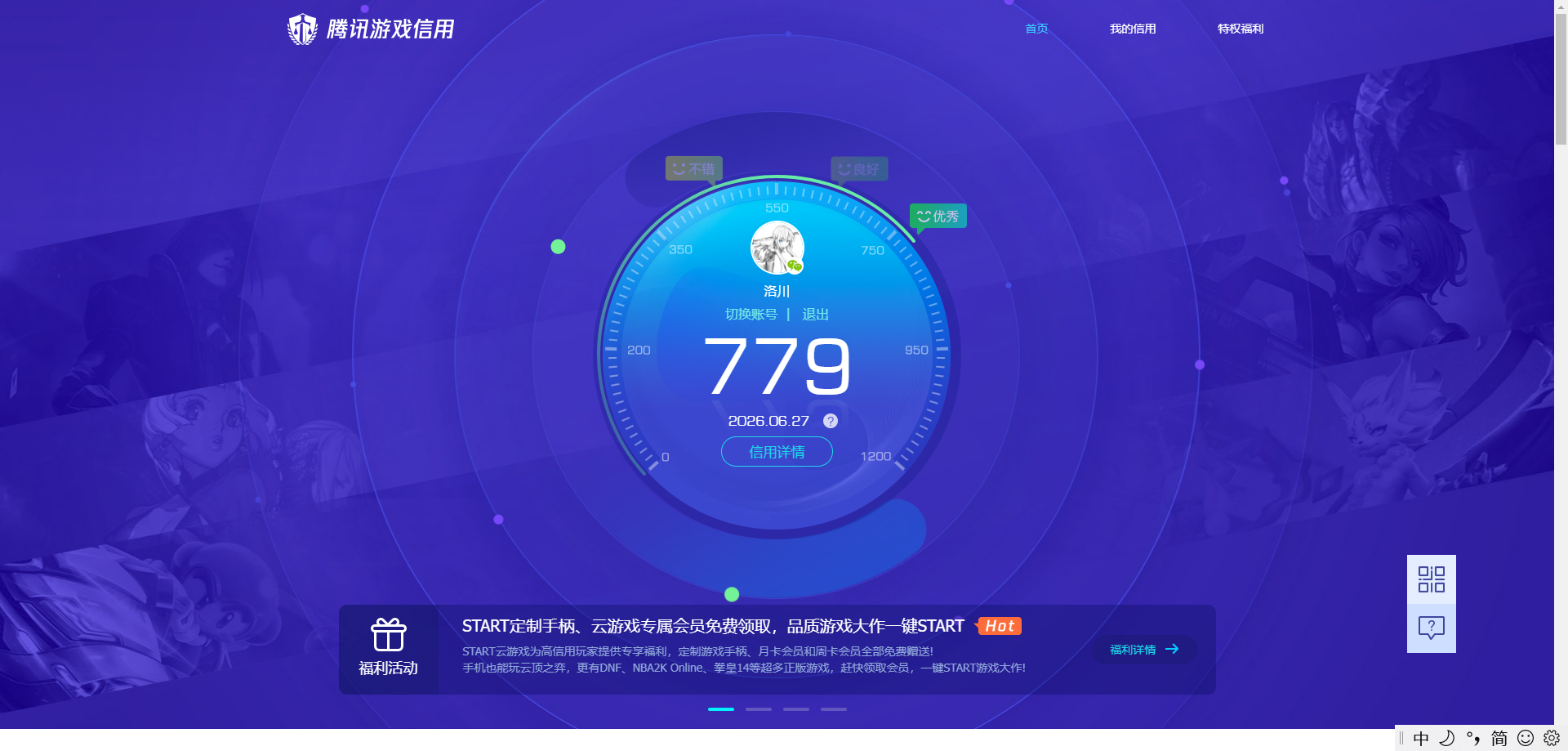
Task: Select the first carousel indicator dash
Action: (721, 709)
